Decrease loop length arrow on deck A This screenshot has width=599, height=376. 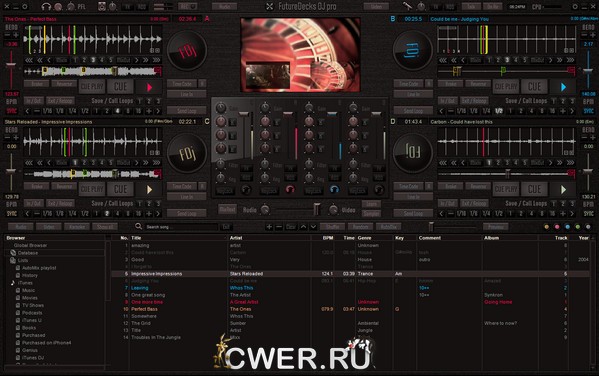[27, 111]
